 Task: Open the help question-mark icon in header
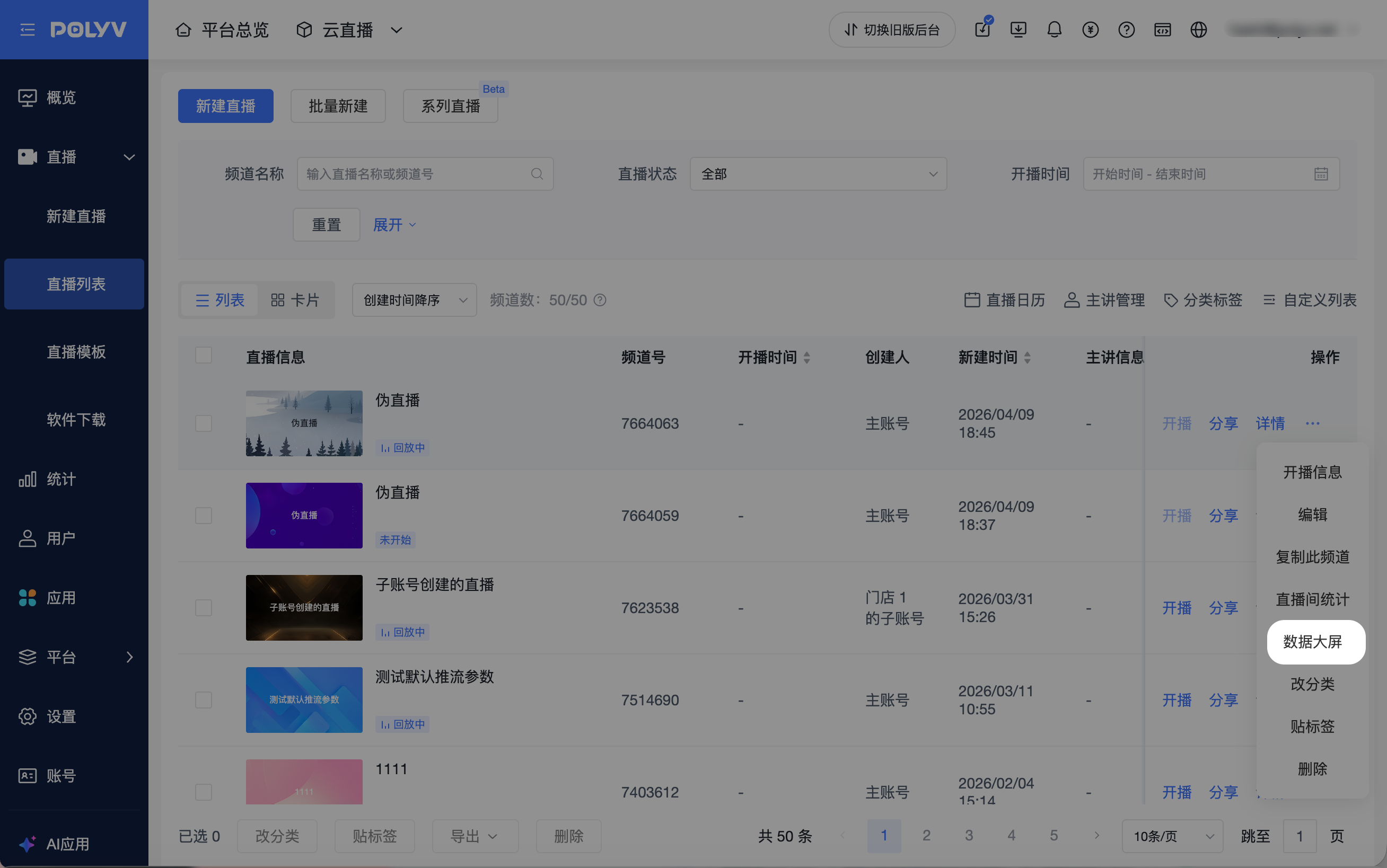pos(1126,30)
